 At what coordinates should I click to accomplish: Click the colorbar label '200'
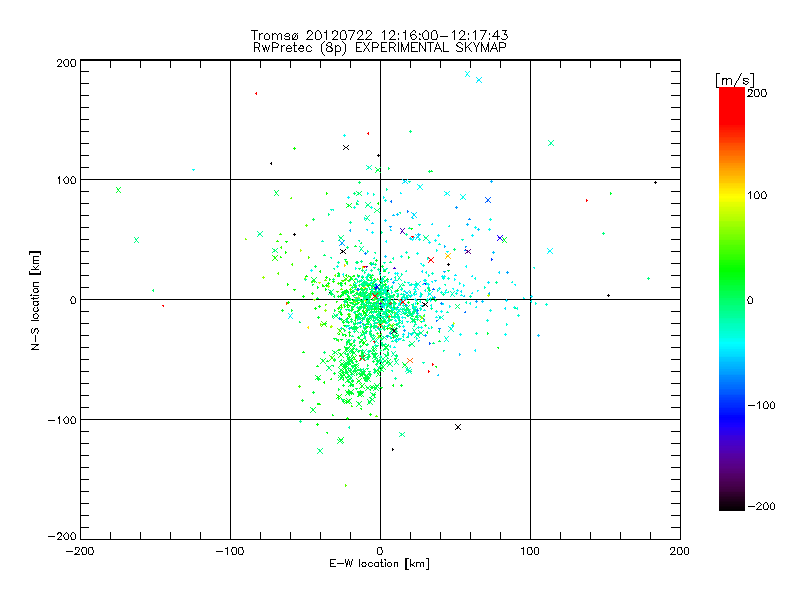coord(757,93)
